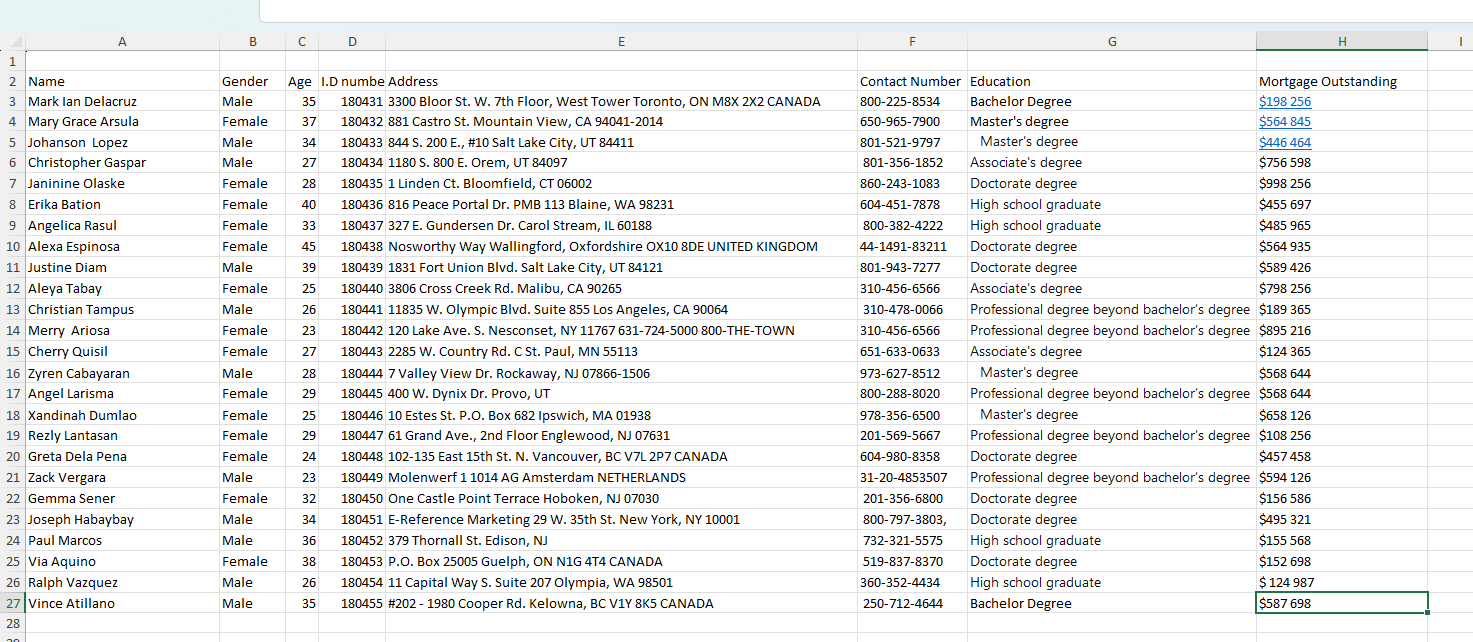Select Aleya Tabay's Associate's degree cell
Viewport: 1473px width, 642px height.
tap(1112, 288)
